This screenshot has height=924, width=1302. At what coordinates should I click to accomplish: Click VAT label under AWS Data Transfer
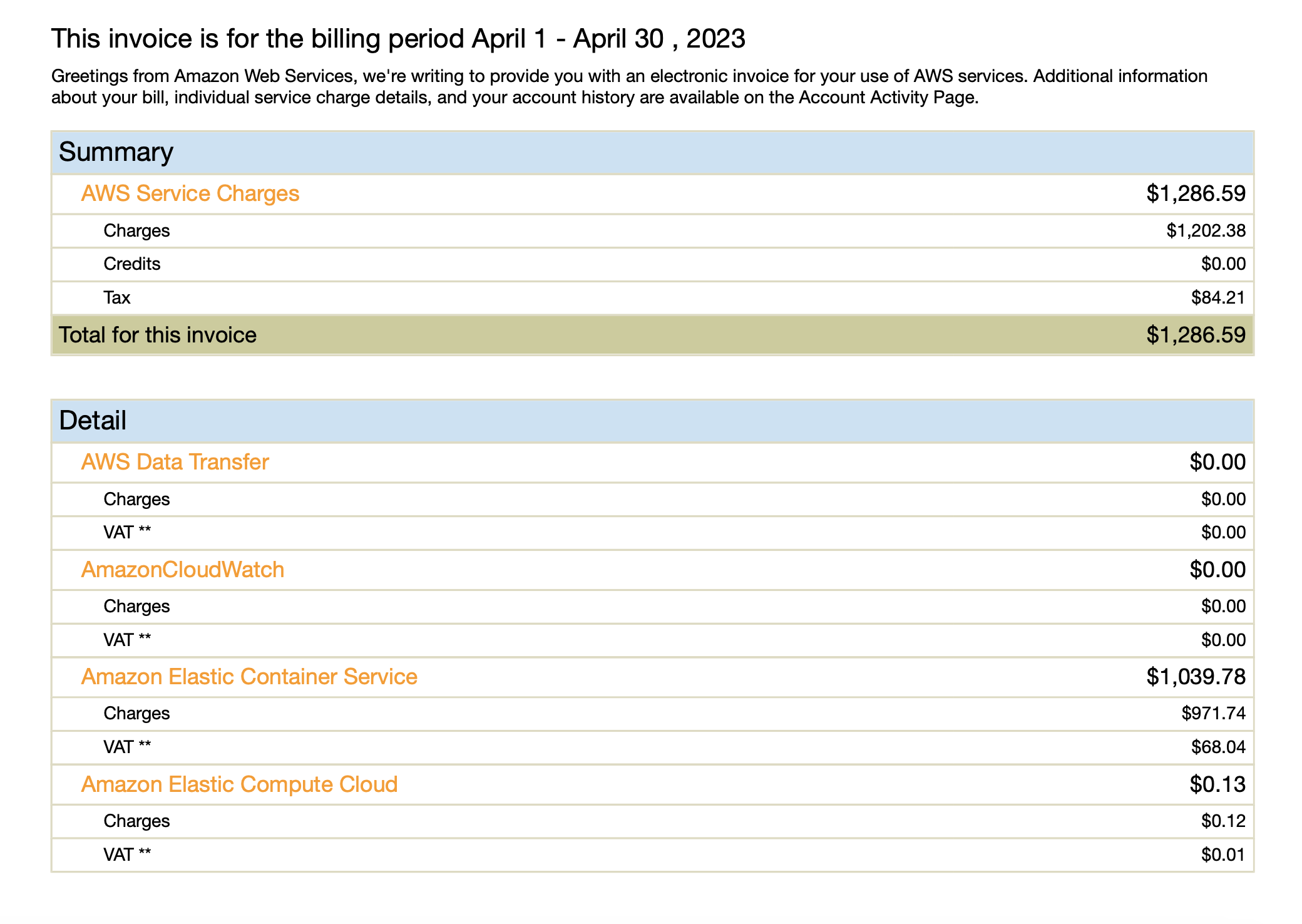point(127,533)
